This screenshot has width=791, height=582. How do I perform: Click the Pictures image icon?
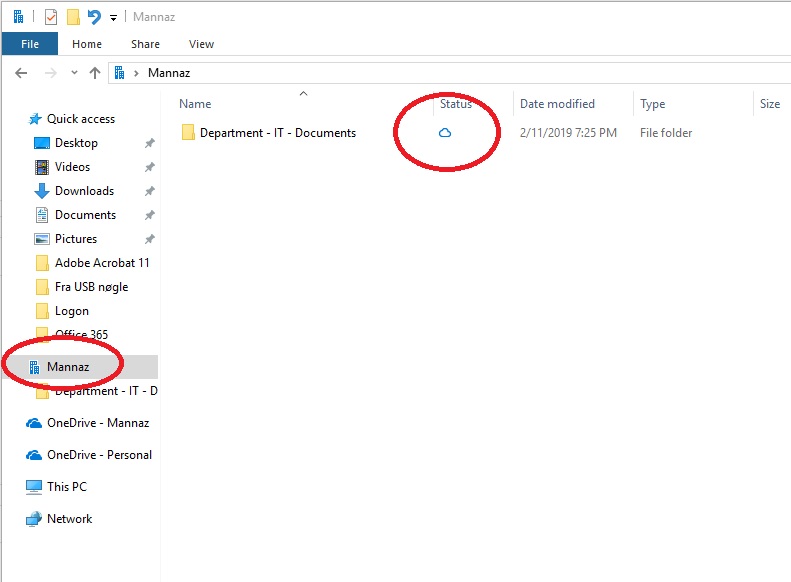[x=42, y=239]
